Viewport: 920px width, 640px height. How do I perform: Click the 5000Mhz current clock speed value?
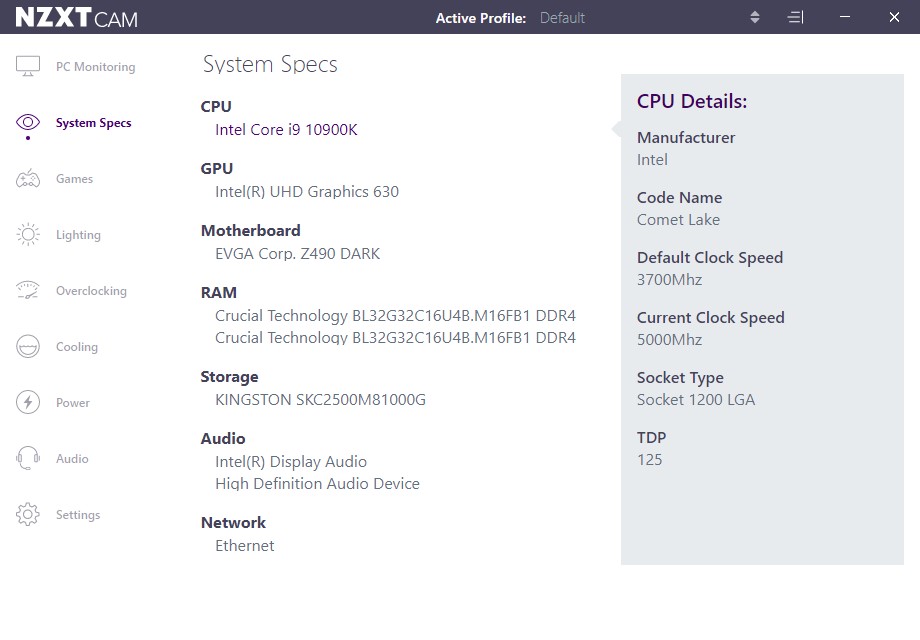669,340
